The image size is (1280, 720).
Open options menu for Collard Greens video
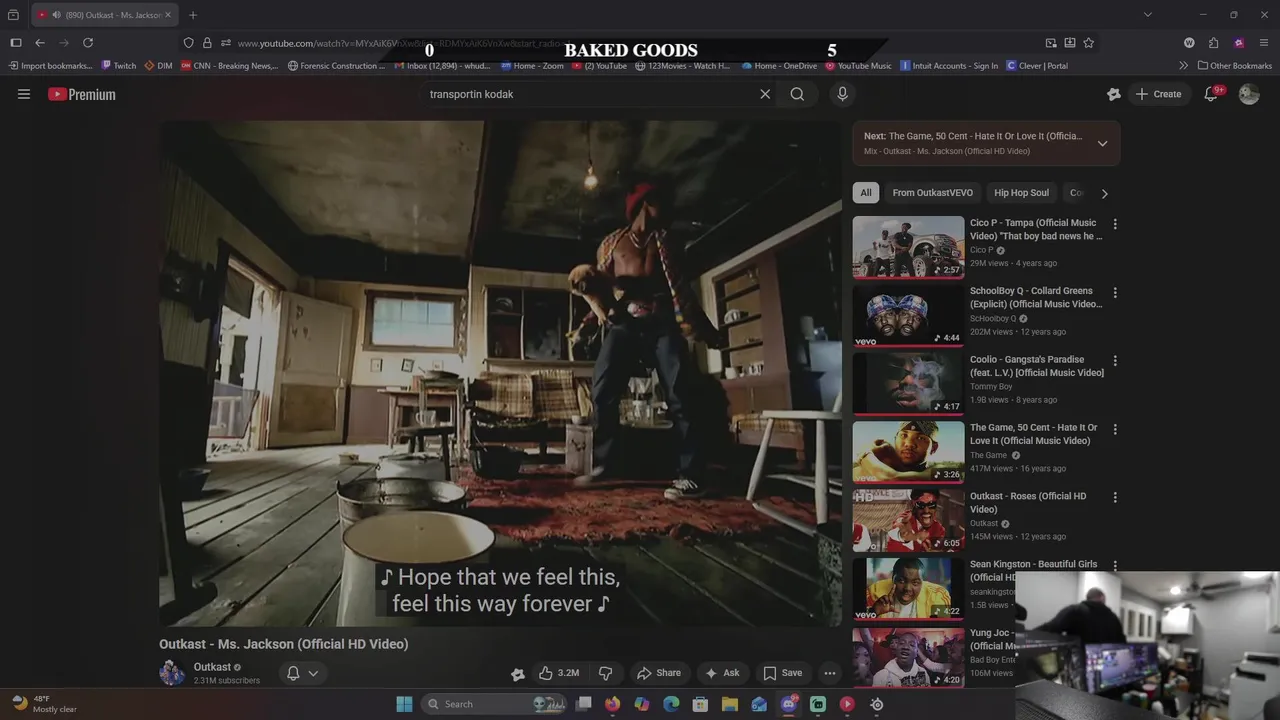[x=1115, y=292]
